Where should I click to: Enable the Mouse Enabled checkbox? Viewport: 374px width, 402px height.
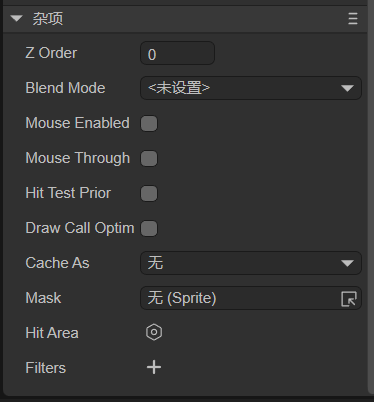coord(149,123)
